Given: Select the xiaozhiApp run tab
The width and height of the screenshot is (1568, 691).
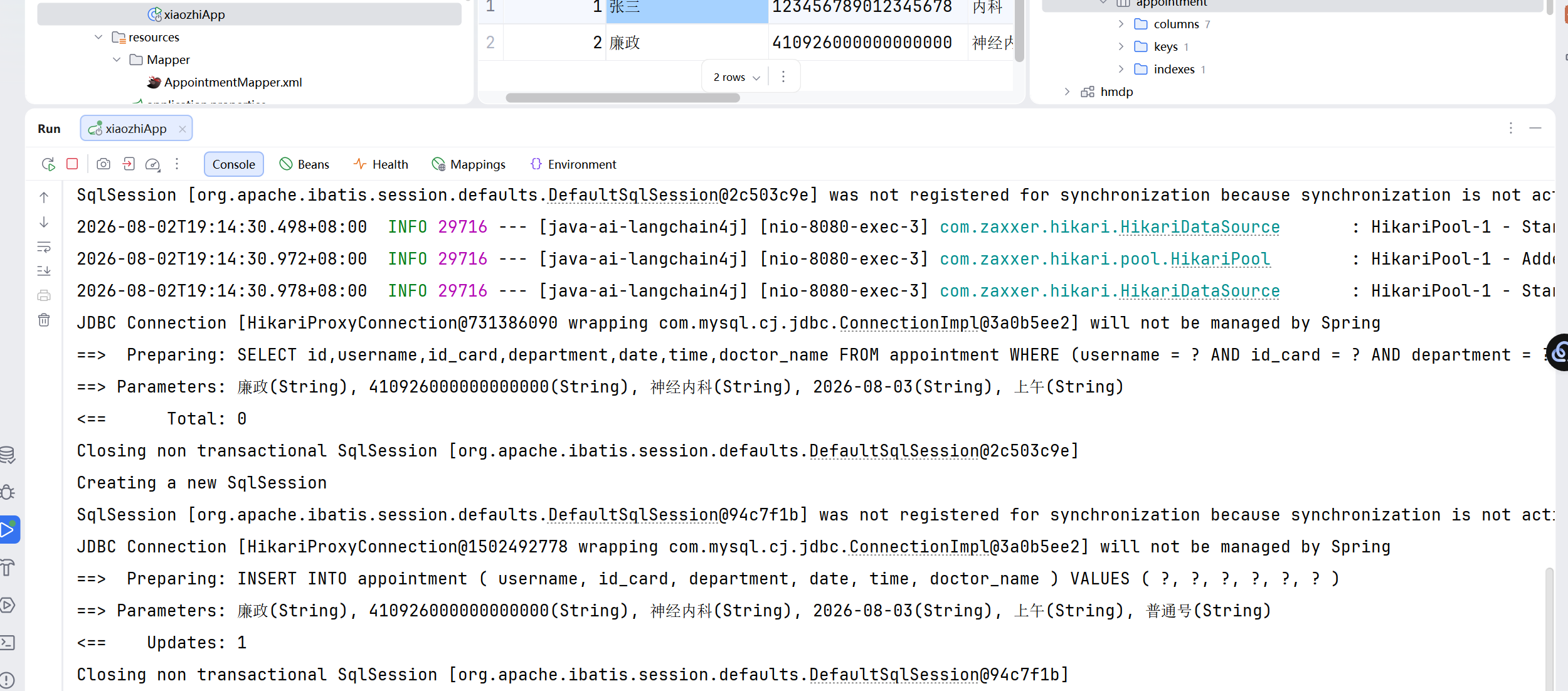Looking at the screenshot, I should coord(136,129).
